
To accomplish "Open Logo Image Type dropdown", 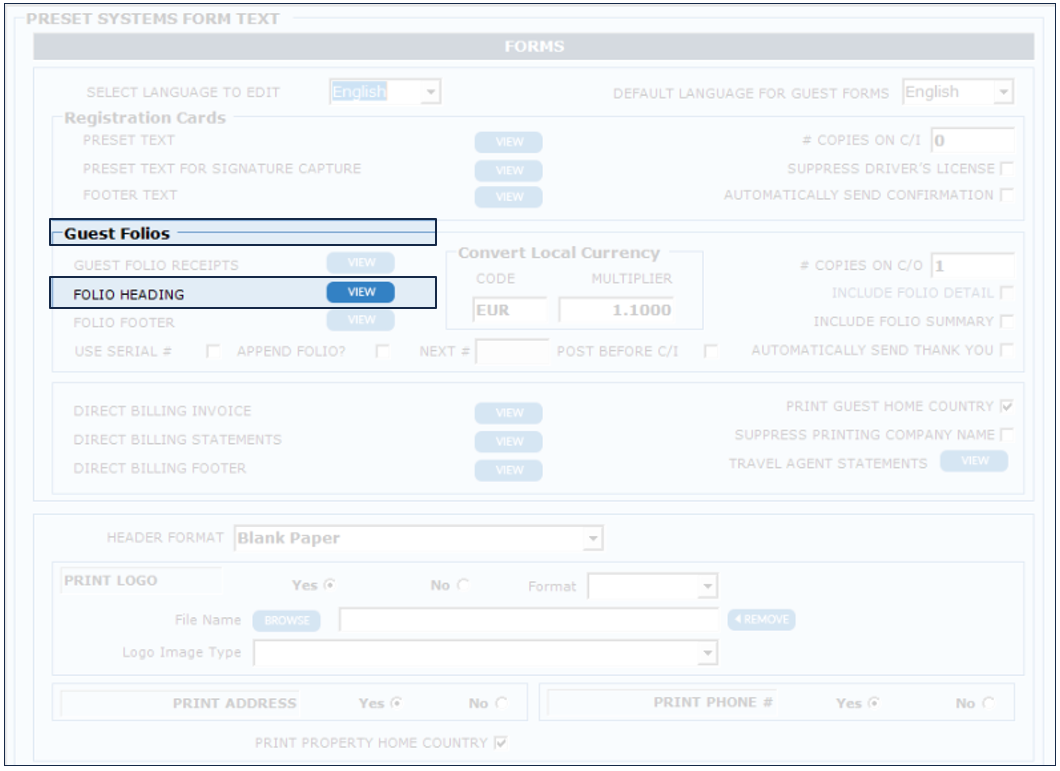I will click(707, 653).
